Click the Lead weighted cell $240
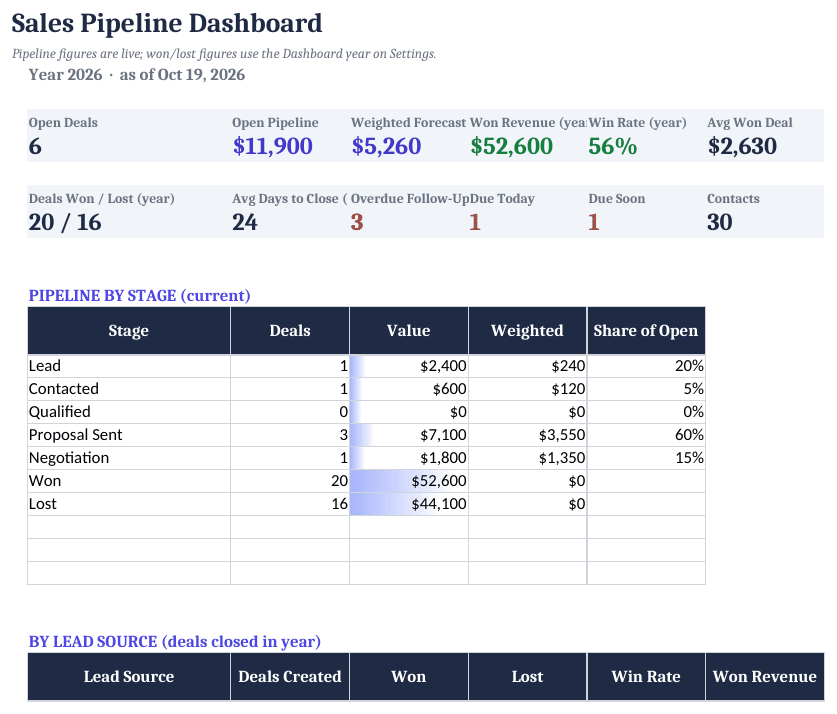837x714 pixels. 527,366
